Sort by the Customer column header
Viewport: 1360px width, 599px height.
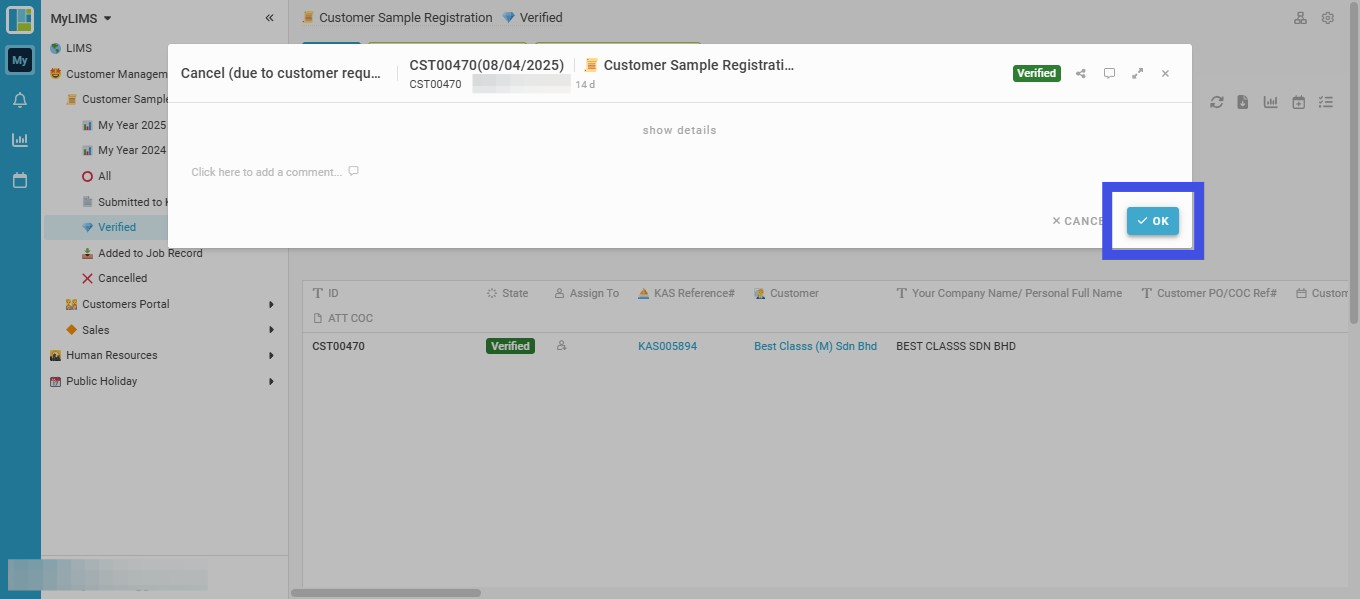point(786,293)
